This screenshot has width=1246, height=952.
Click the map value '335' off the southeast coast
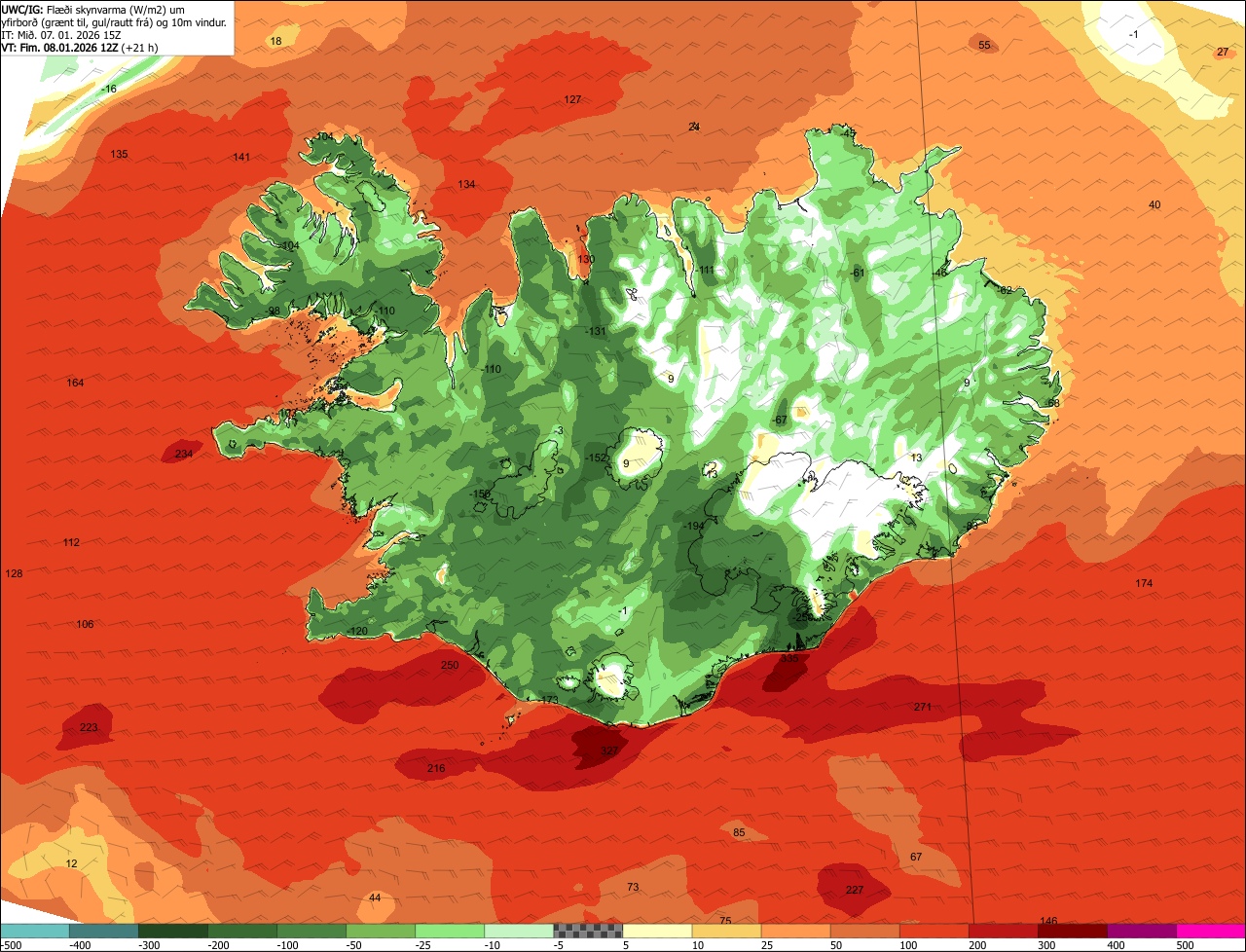pyautogui.click(x=789, y=658)
